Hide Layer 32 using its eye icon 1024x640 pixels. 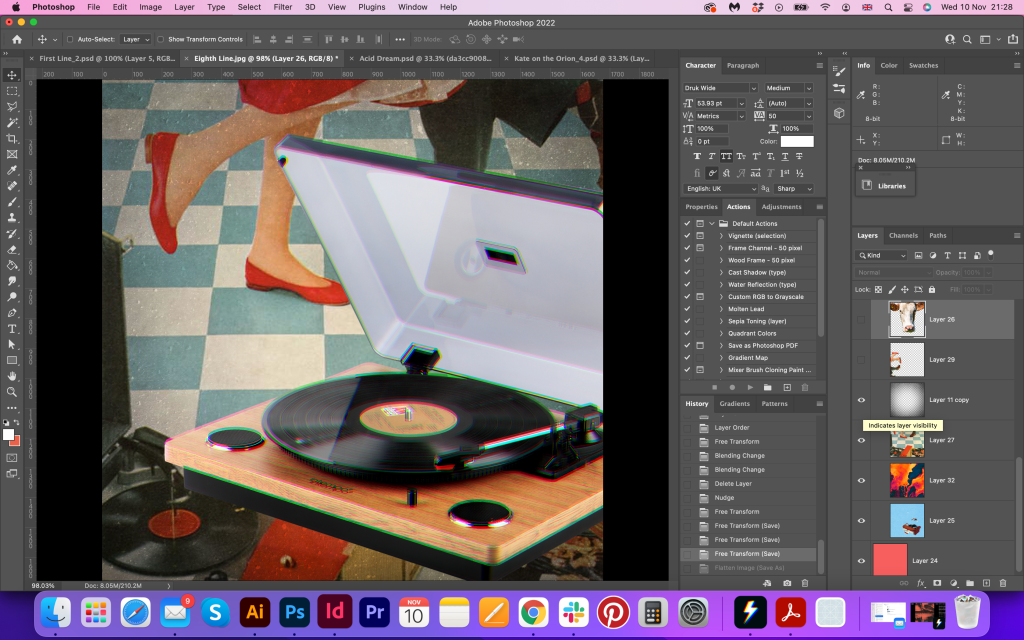(861, 480)
